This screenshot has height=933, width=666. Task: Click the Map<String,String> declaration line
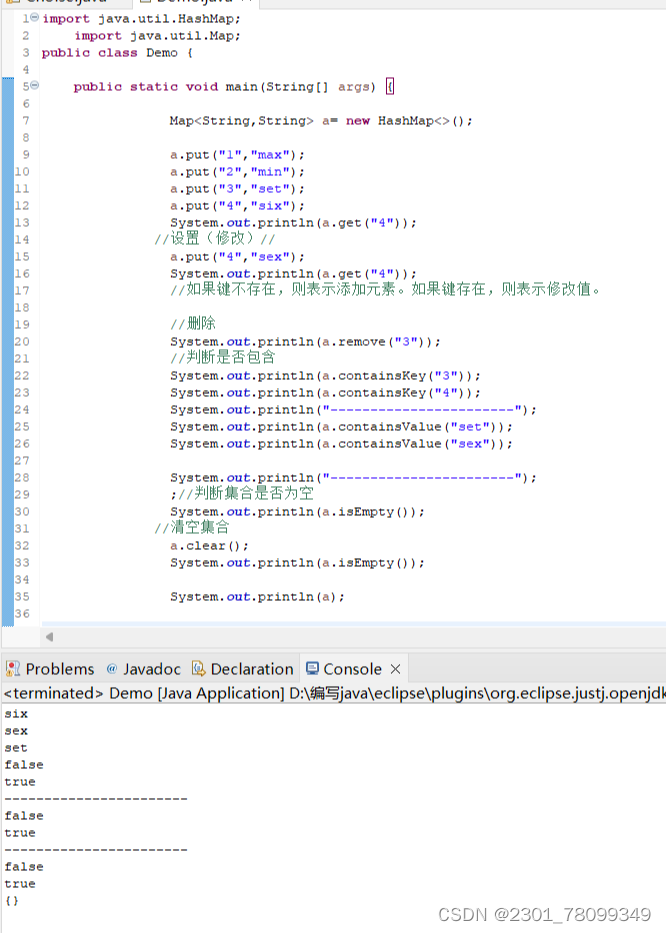tap(321, 121)
